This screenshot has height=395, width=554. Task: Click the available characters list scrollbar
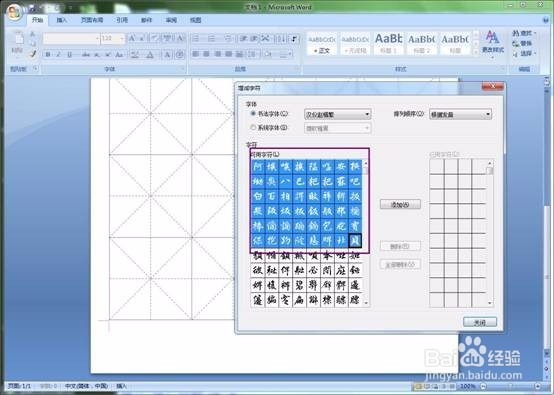366,233
